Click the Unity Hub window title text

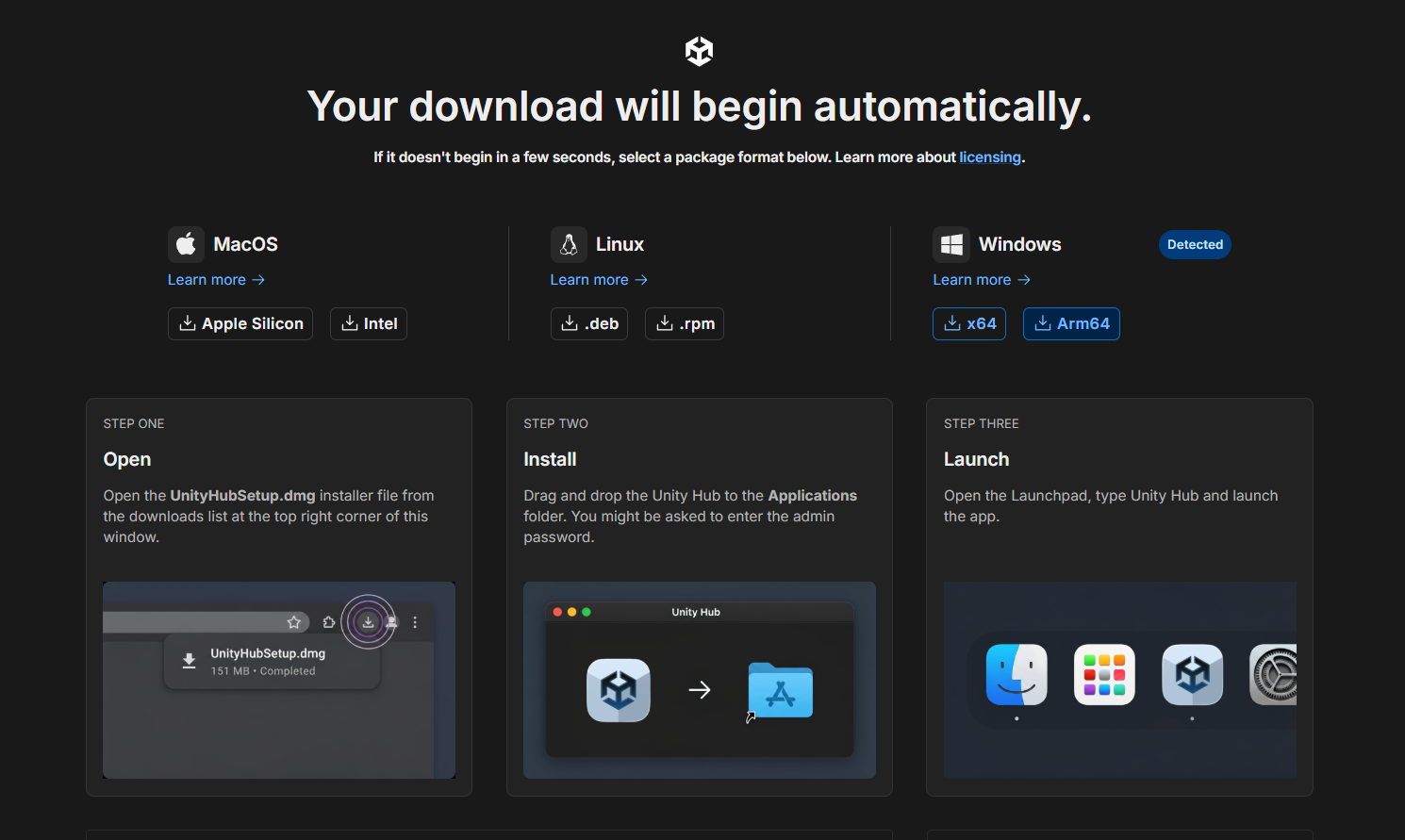[x=696, y=612]
